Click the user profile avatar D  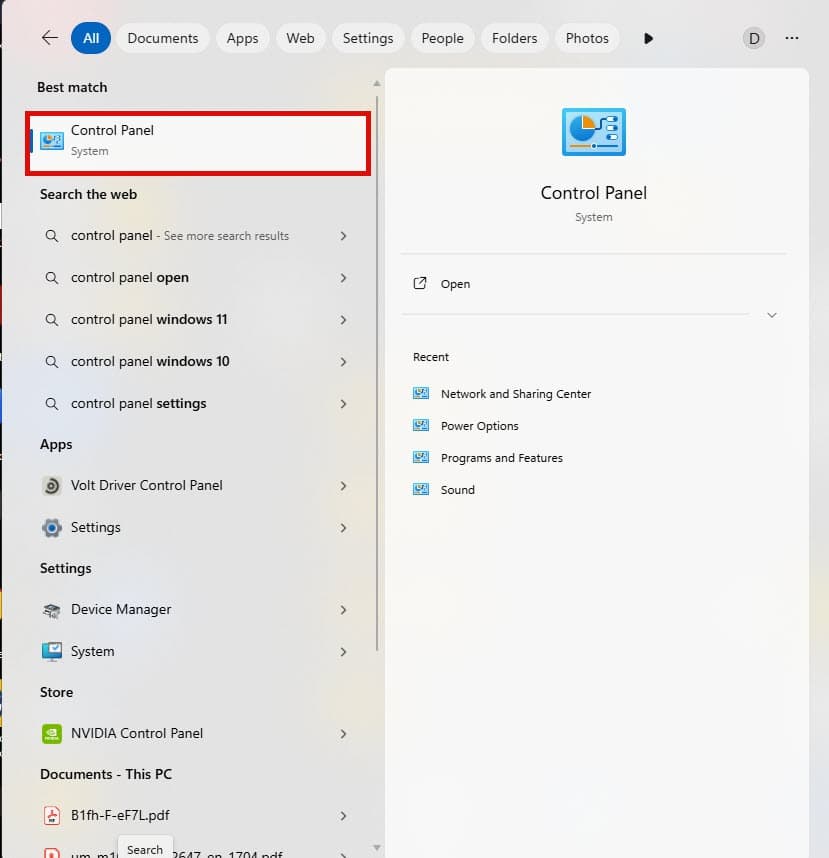754,38
